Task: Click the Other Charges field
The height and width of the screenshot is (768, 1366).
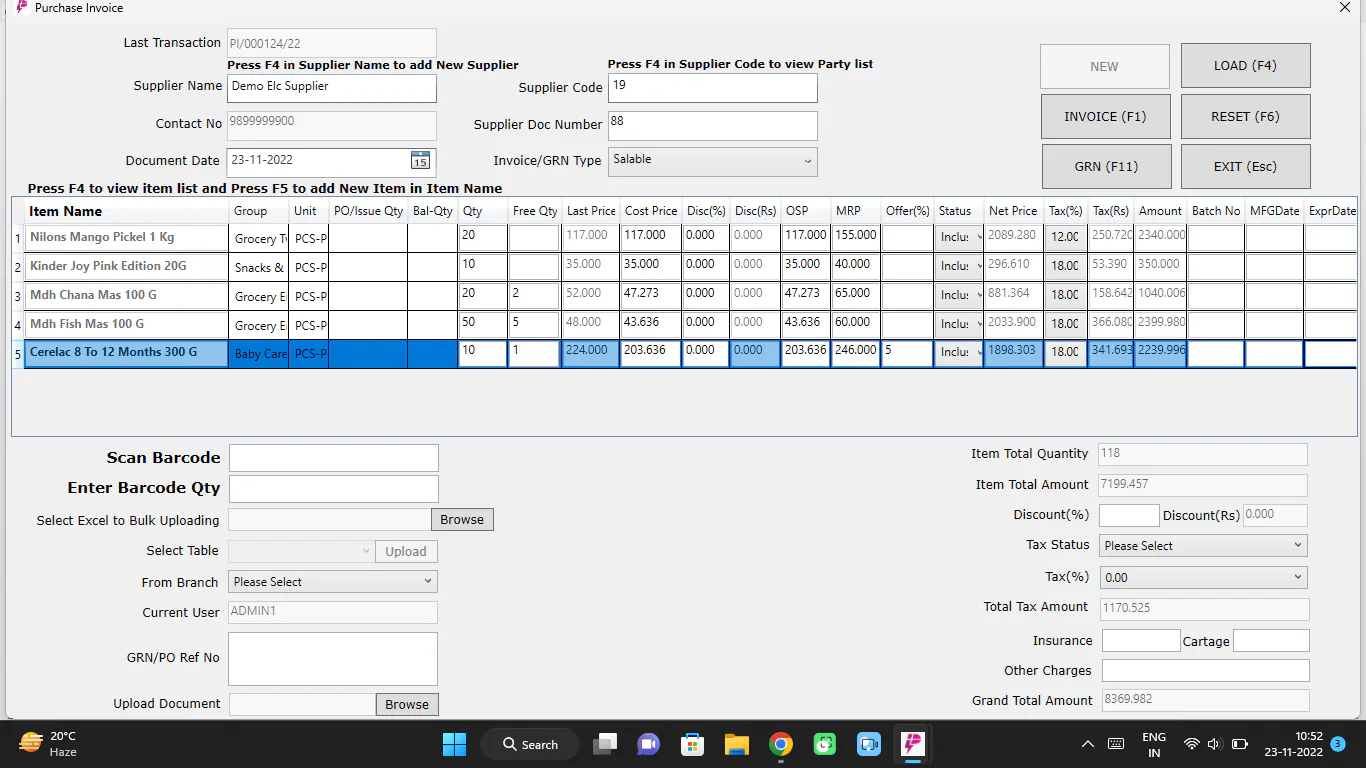Action: click(x=1205, y=671)
